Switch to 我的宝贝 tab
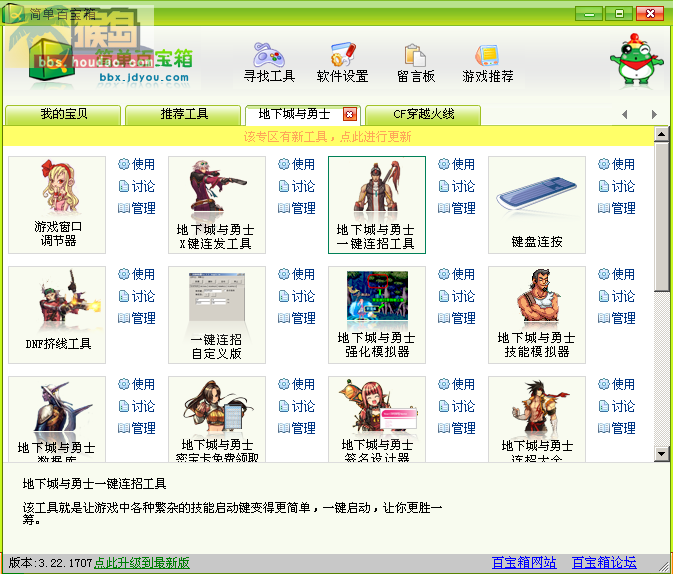Viewport: 673px width, 574px height. click(x=63, y=115)
